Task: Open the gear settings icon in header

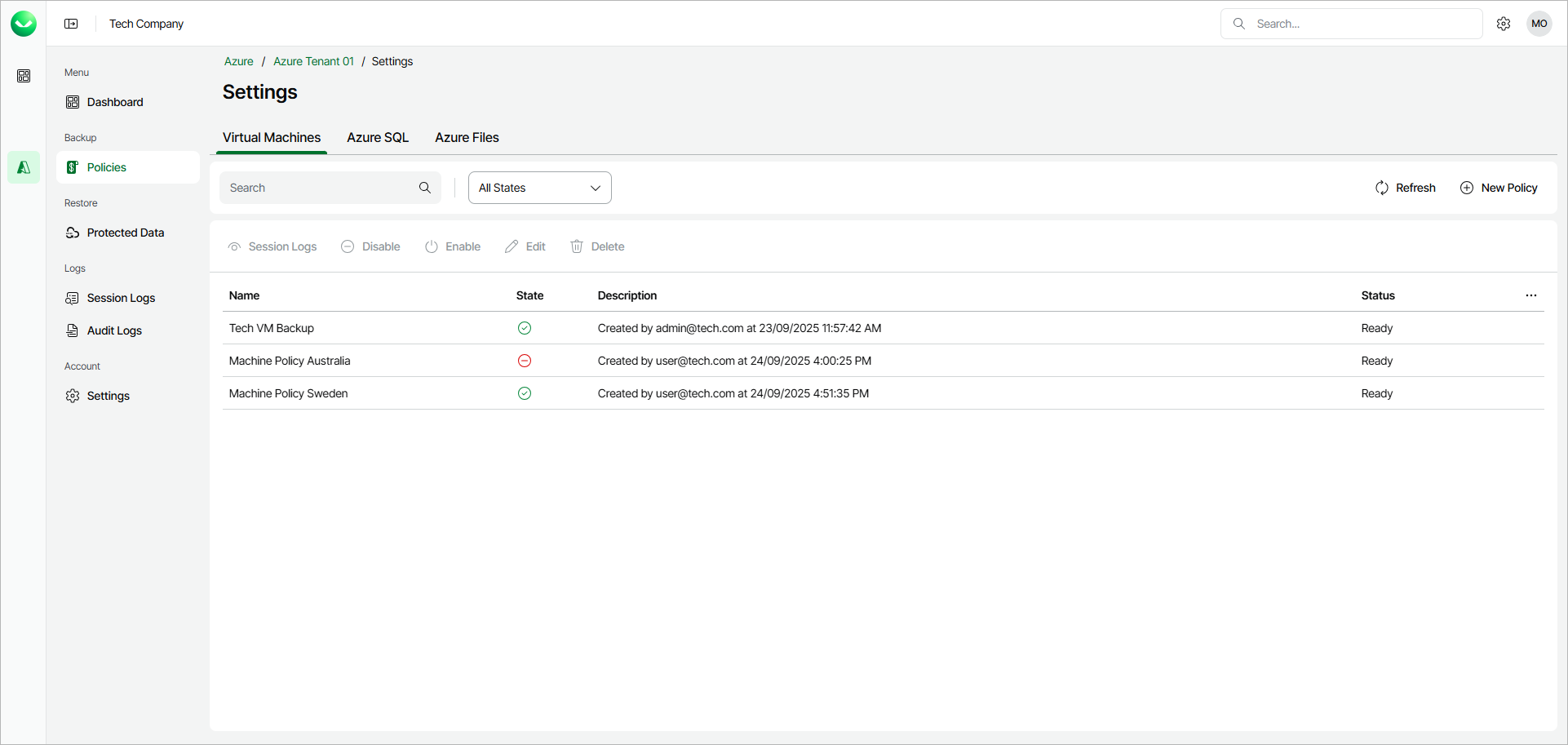Action: [1504, 24]
